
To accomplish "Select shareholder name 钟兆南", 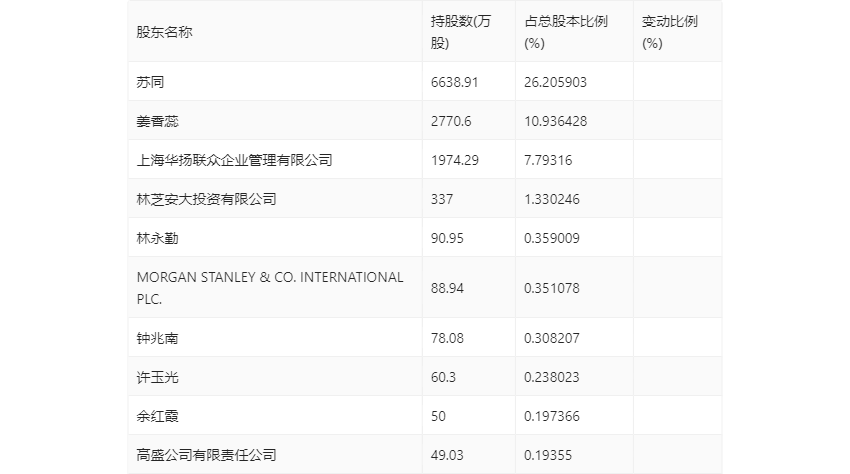I will click(x=157, y=338).
